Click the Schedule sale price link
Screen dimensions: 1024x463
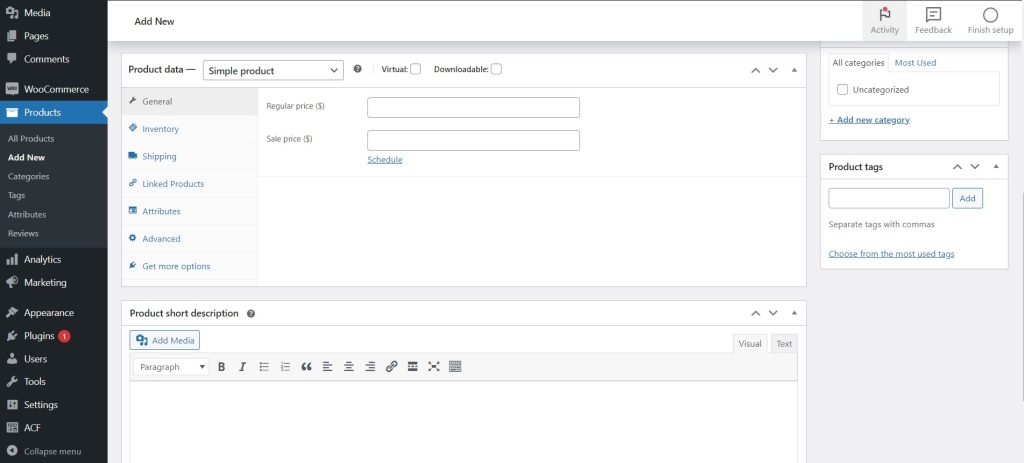[385, 159]
